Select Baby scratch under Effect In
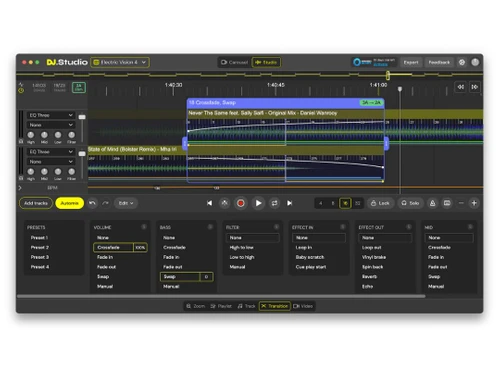The width and height of the screenshot is (500, 375). tap(310, 257)
